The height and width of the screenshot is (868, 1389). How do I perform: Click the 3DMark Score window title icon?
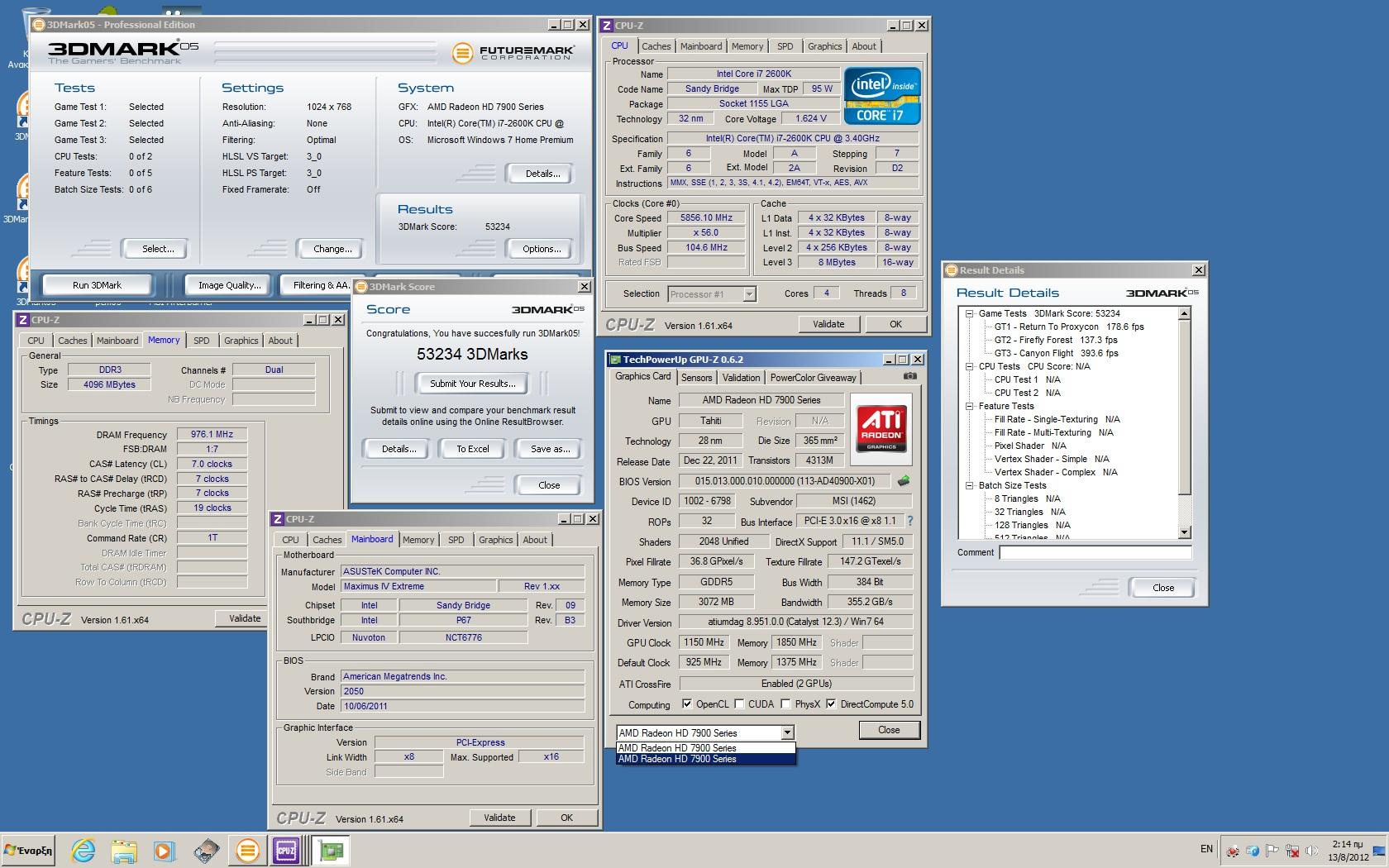pyautogui.click(x=361, y=287)
